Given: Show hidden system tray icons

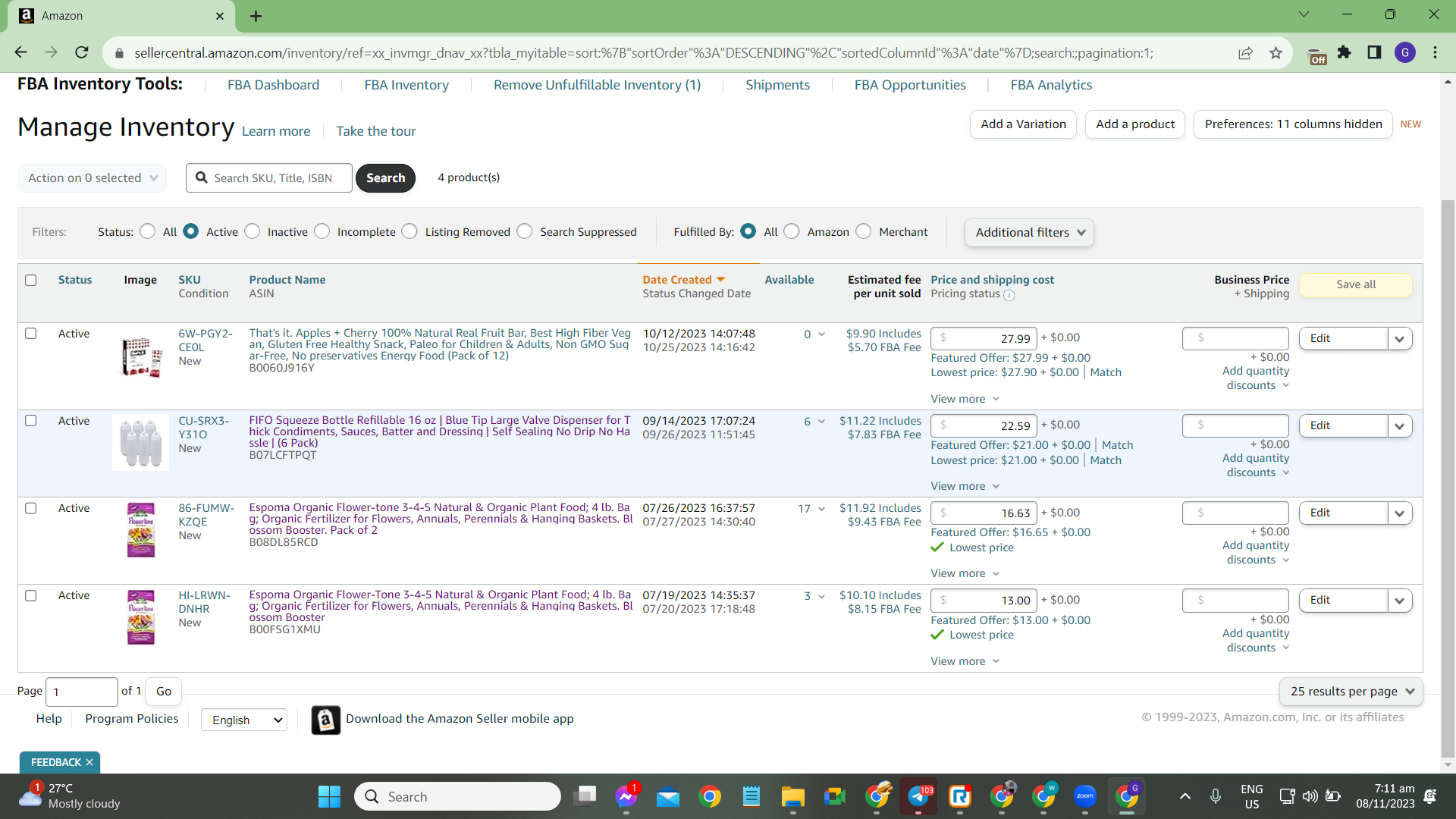Looking at the screenshot, I should [1185, 796].
